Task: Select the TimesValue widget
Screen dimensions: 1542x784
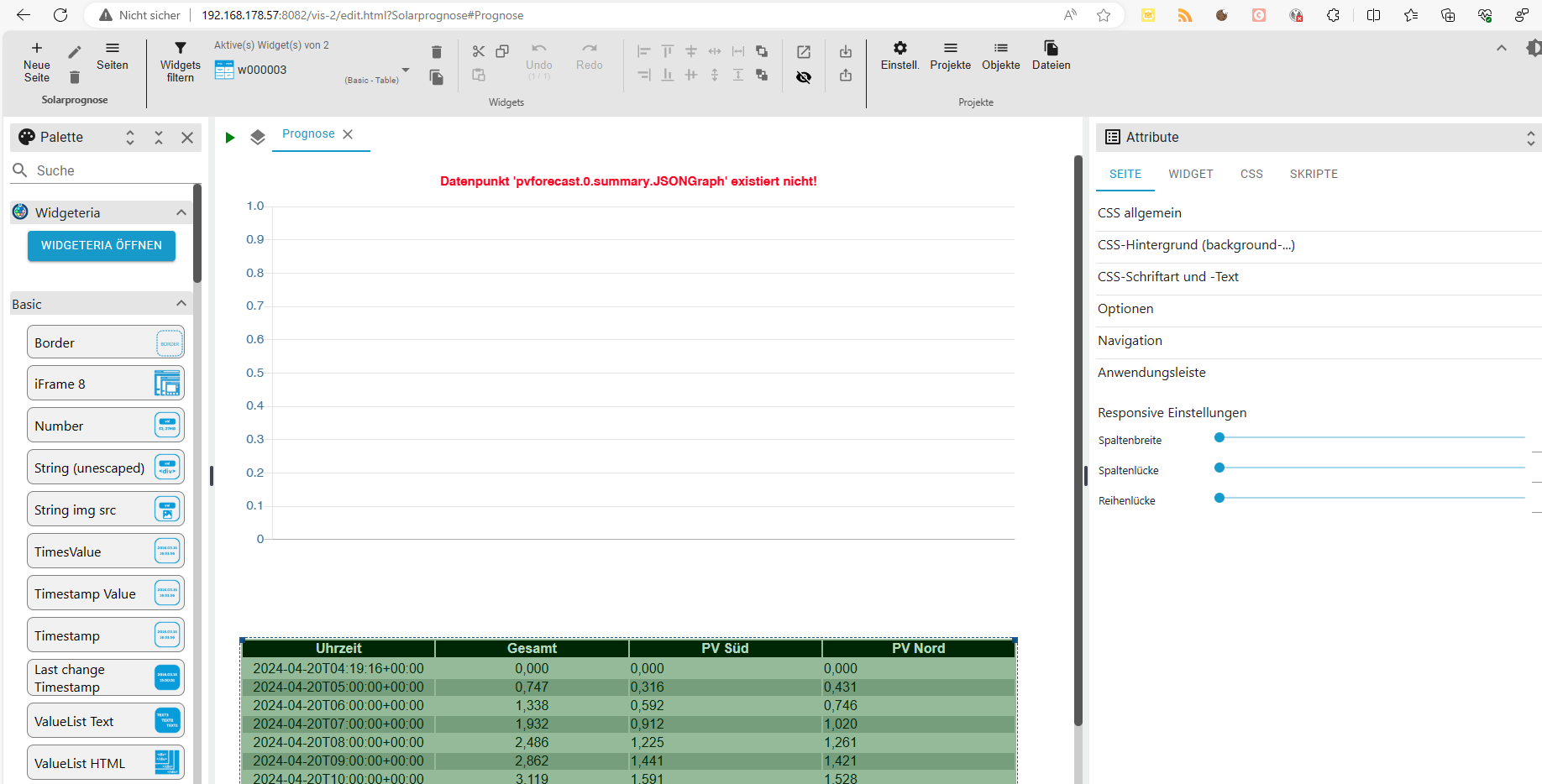Action: pyautogui.click(x=106, y=551)
